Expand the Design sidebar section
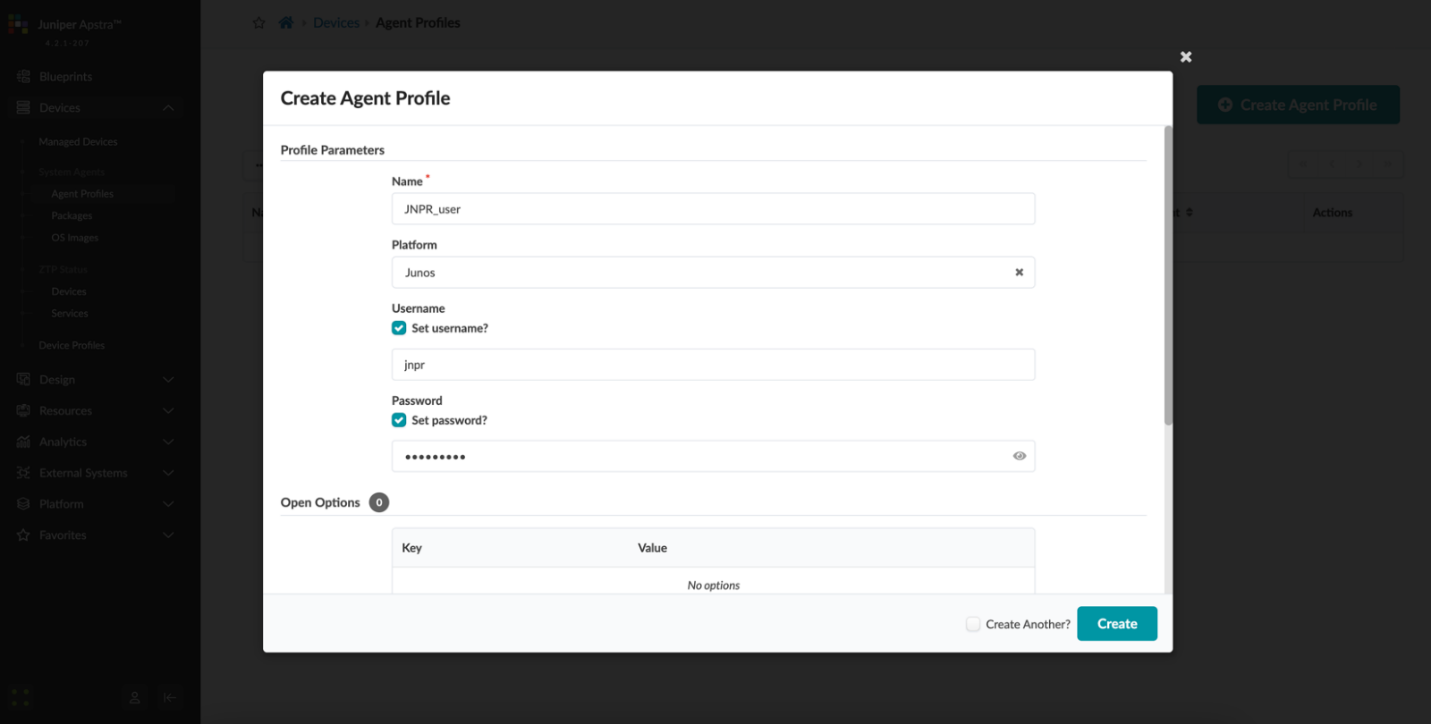The width and height of the screenshot is (1431, 724). [x=168, y=380]
